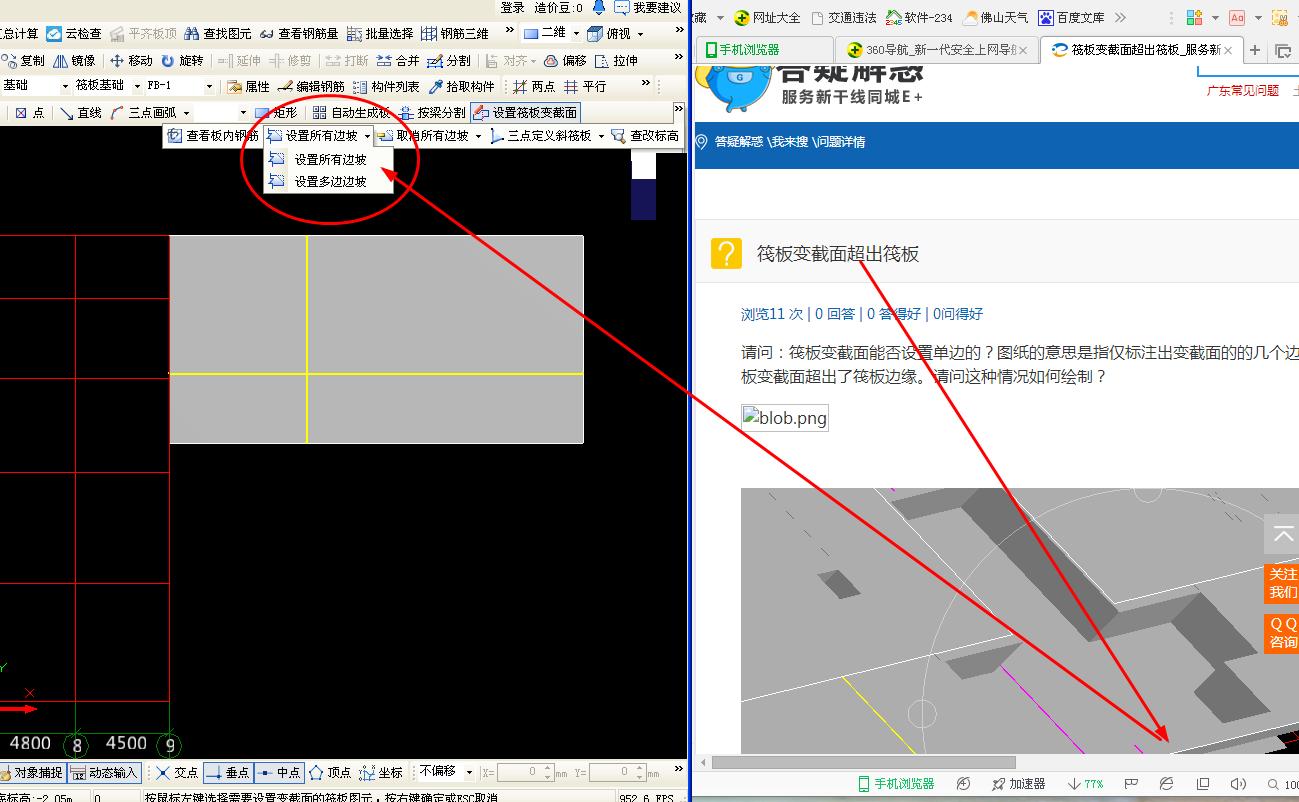
Task: Click 登录 login in the CAD app
Action: click(x=513, y=8)
